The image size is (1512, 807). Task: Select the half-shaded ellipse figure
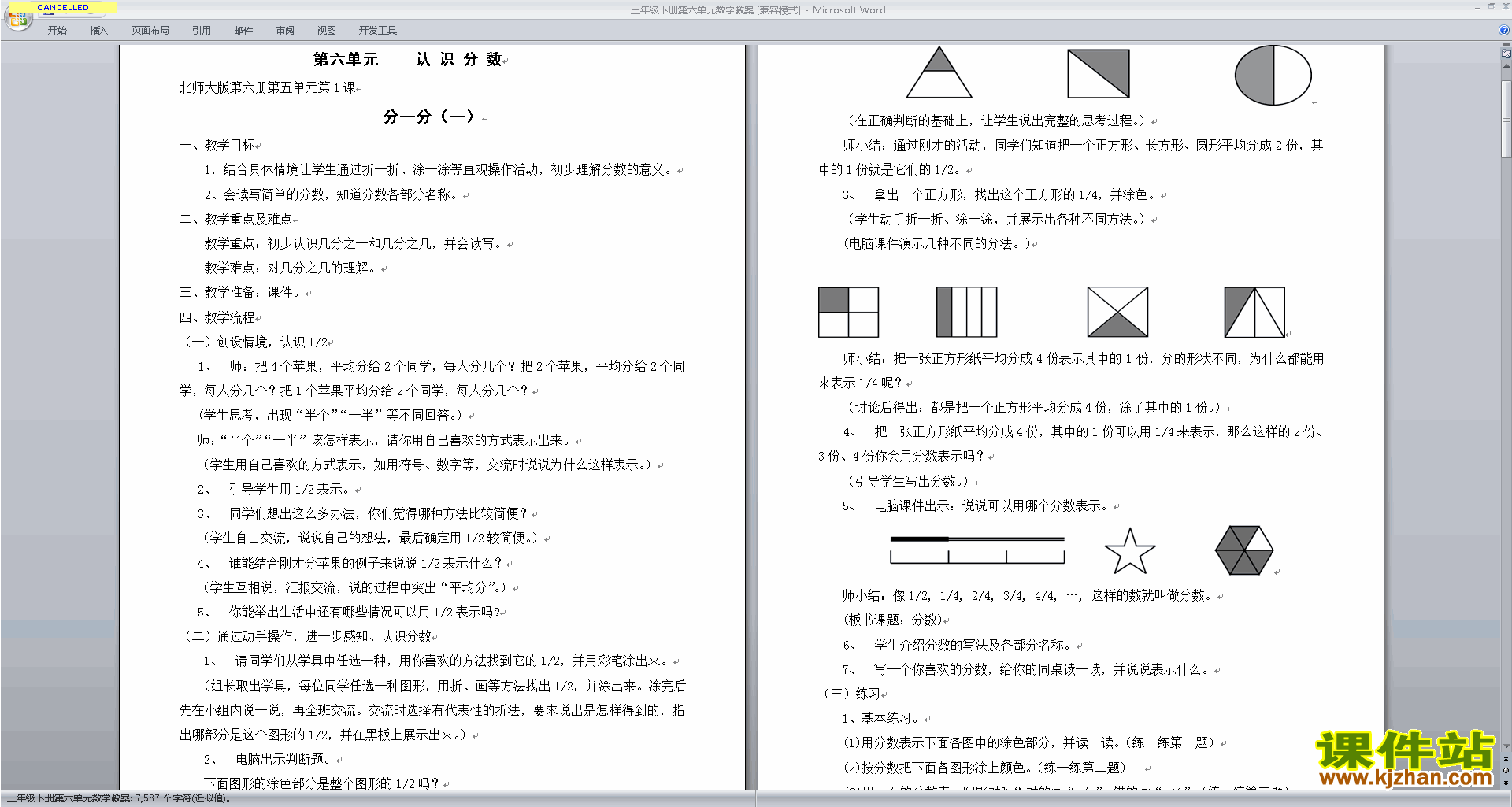(x=1273, y=76)
